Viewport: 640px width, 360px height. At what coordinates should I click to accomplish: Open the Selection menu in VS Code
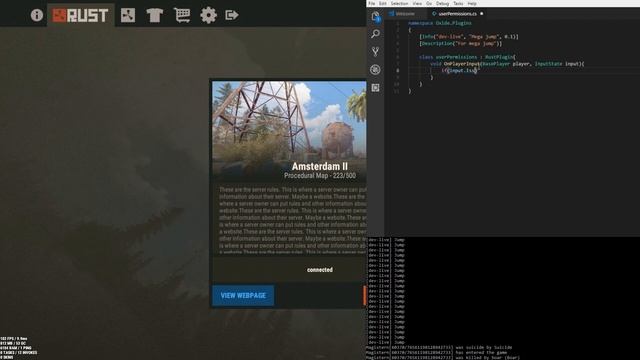coord(399,3)
